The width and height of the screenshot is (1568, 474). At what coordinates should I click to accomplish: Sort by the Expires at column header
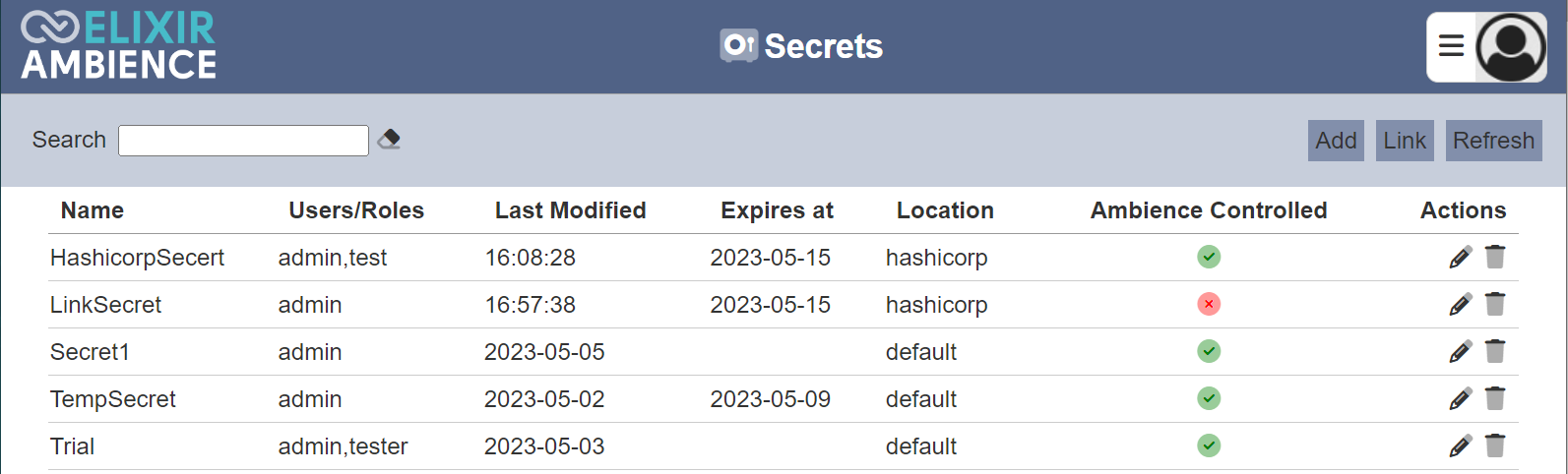pos(777,210)
